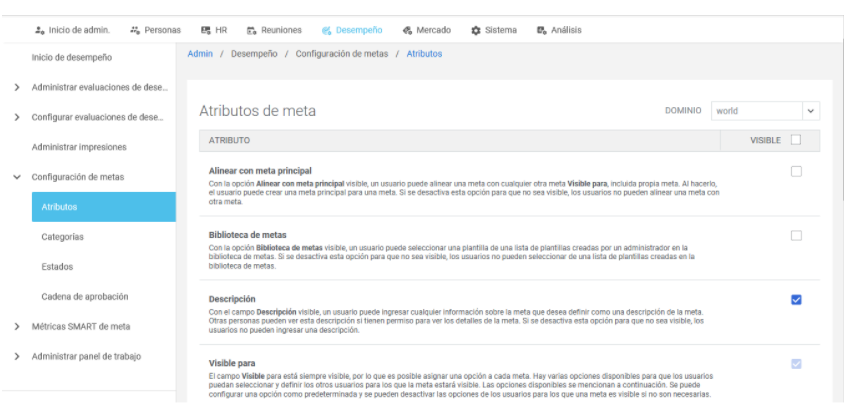Click Configuración de metas sidebar label
The height and width of the screenshot is (414, 855).
pos(77,177)
